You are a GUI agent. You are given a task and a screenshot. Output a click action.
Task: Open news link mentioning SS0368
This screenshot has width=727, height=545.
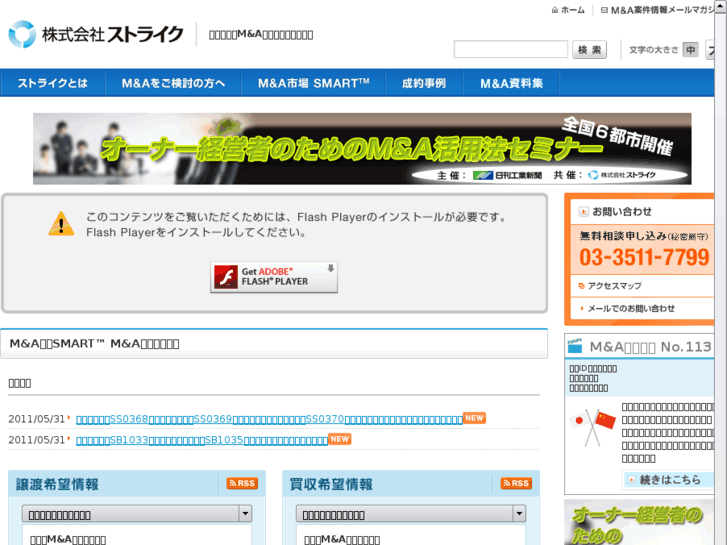click(269, 419)
